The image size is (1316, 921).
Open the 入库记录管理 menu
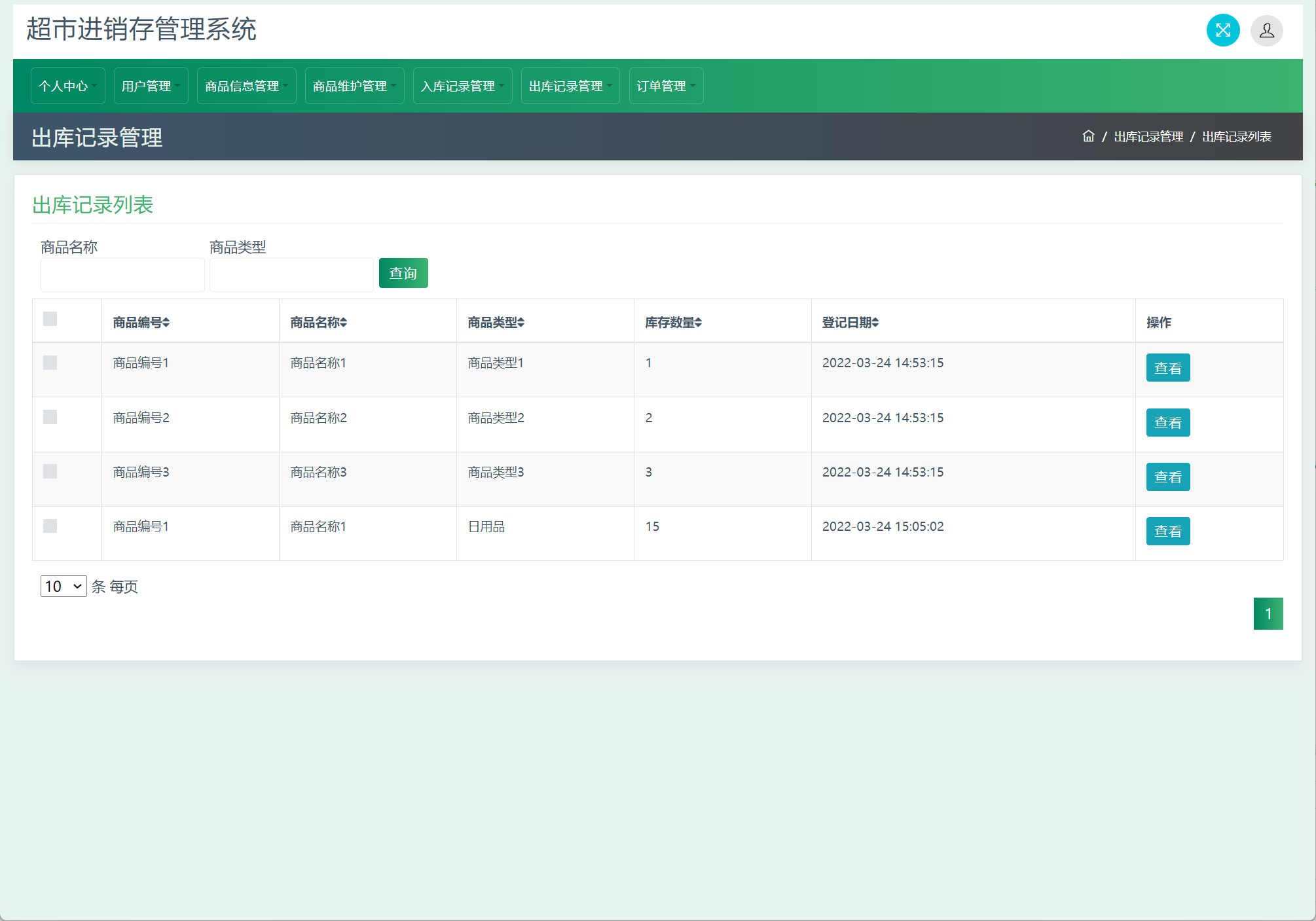pyautogui.click(x=462, y=86)
